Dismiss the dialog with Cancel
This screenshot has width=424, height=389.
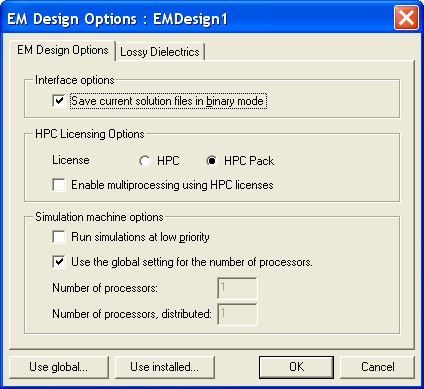pyautogui.click(x=377, y=367)
